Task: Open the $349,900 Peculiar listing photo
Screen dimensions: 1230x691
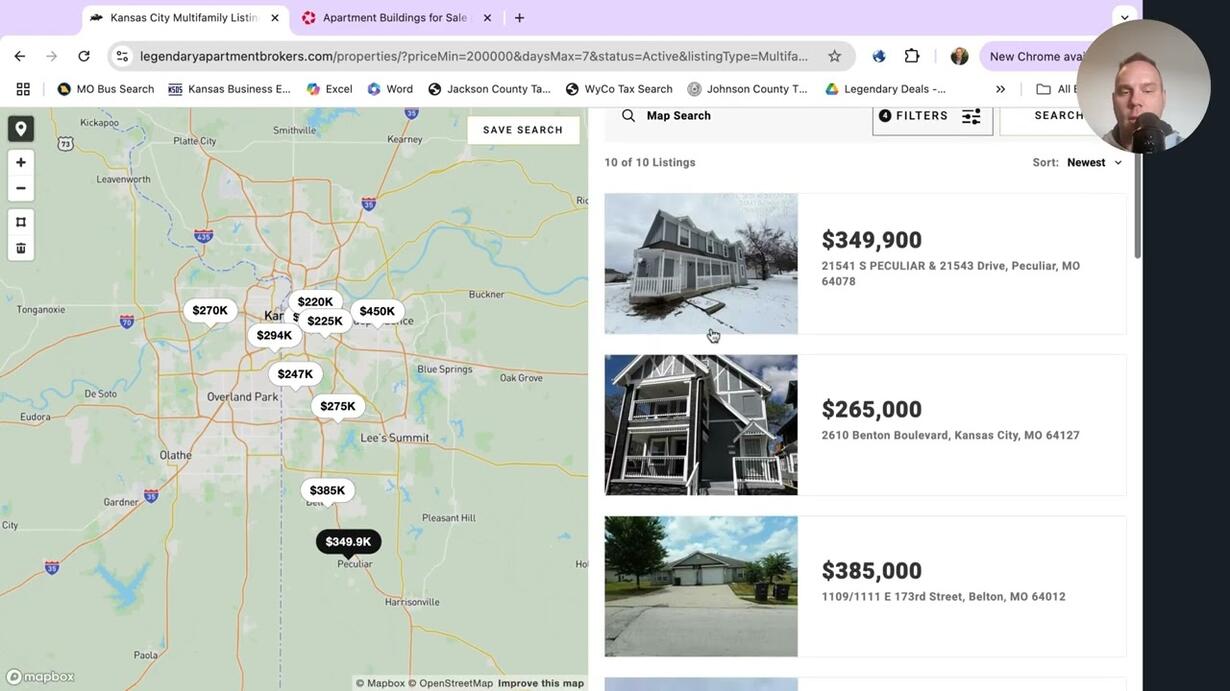Action: tap(701, 264)
